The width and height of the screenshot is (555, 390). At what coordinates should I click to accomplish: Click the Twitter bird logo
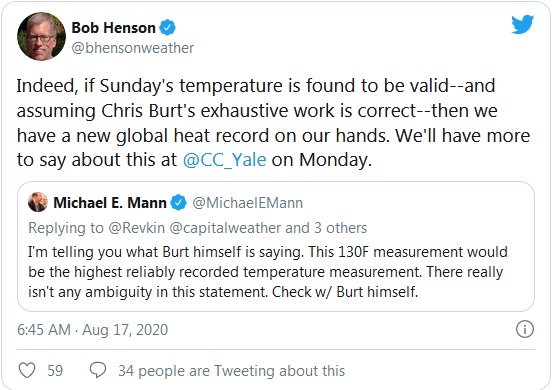pyautogui.click(x=522, y=24)
